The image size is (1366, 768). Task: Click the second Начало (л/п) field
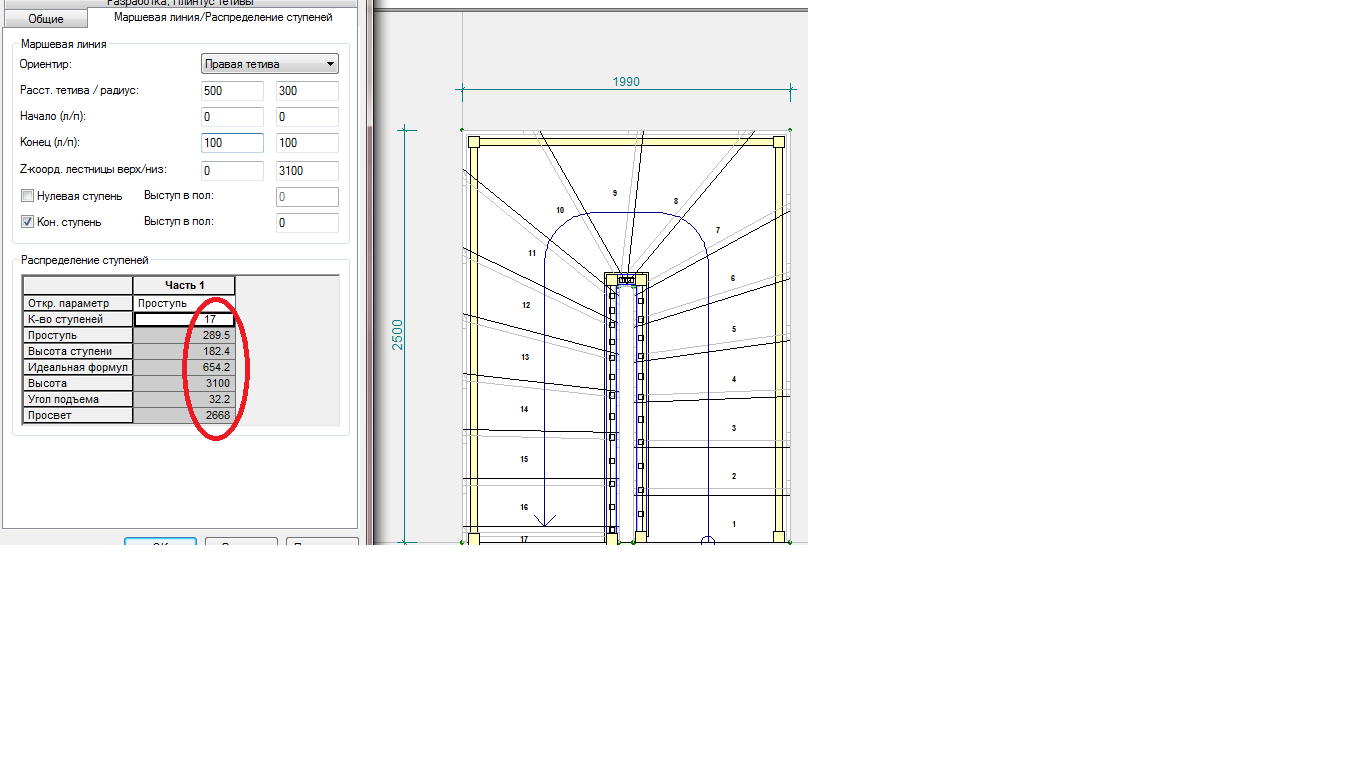(x=307, y=117)
